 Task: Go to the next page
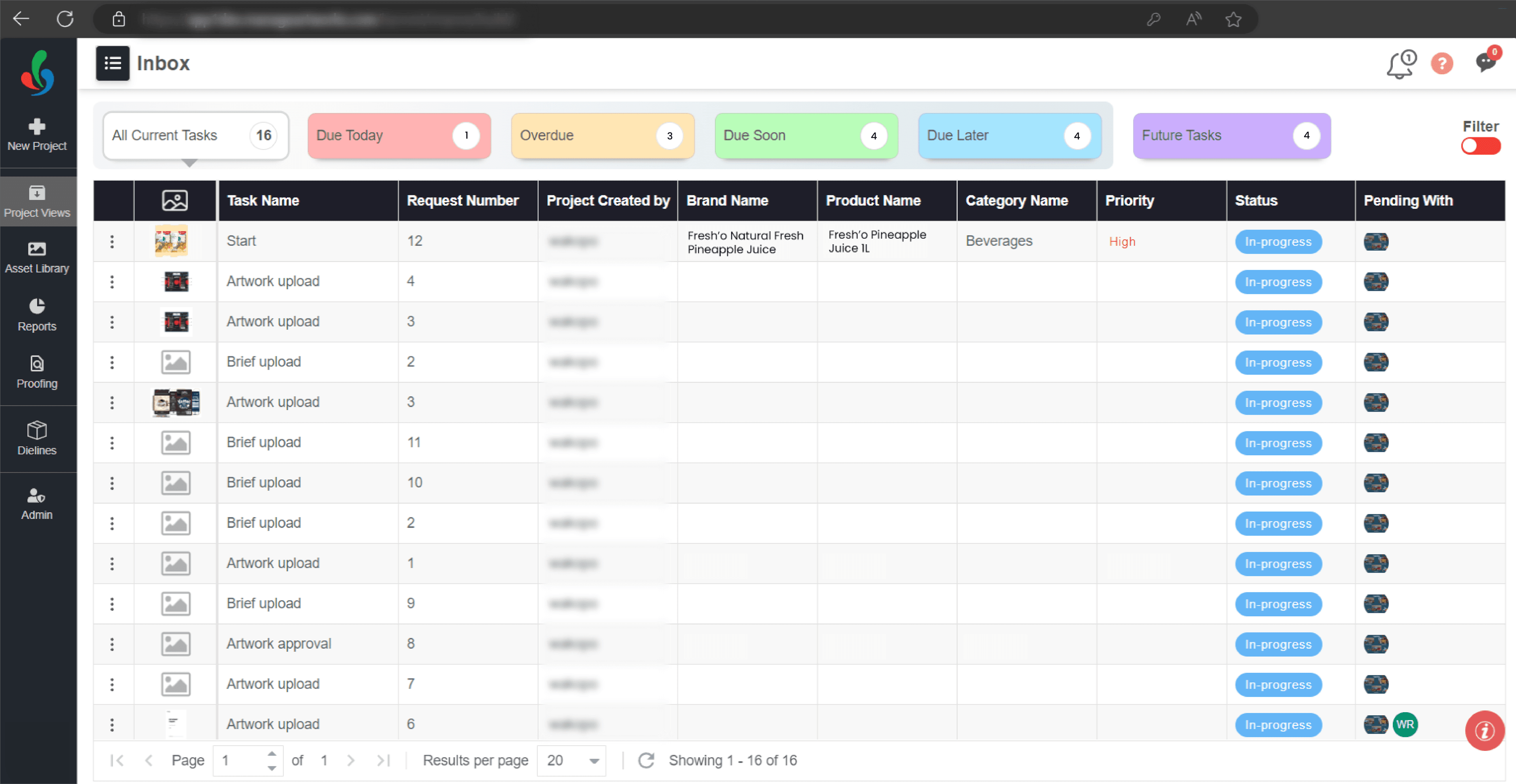[x=351, y=760]
